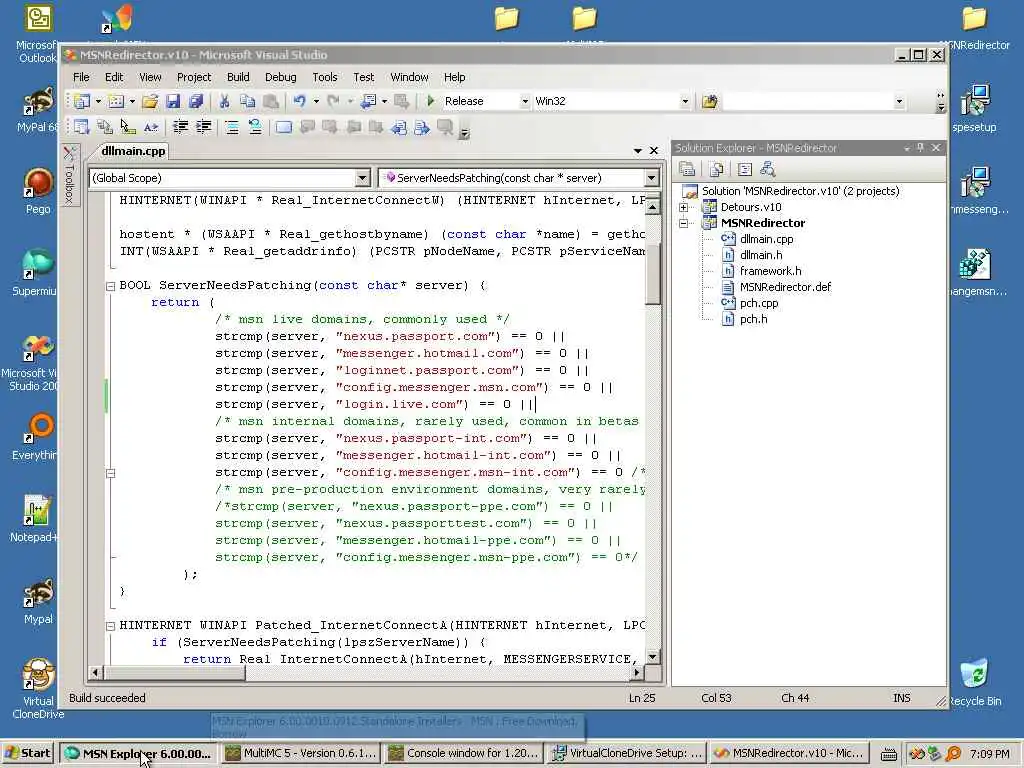Screen dimensions: 1024x768
Task: Click the Find in Files folder icon
Action: pyautogui.click(x=709, y=101)
